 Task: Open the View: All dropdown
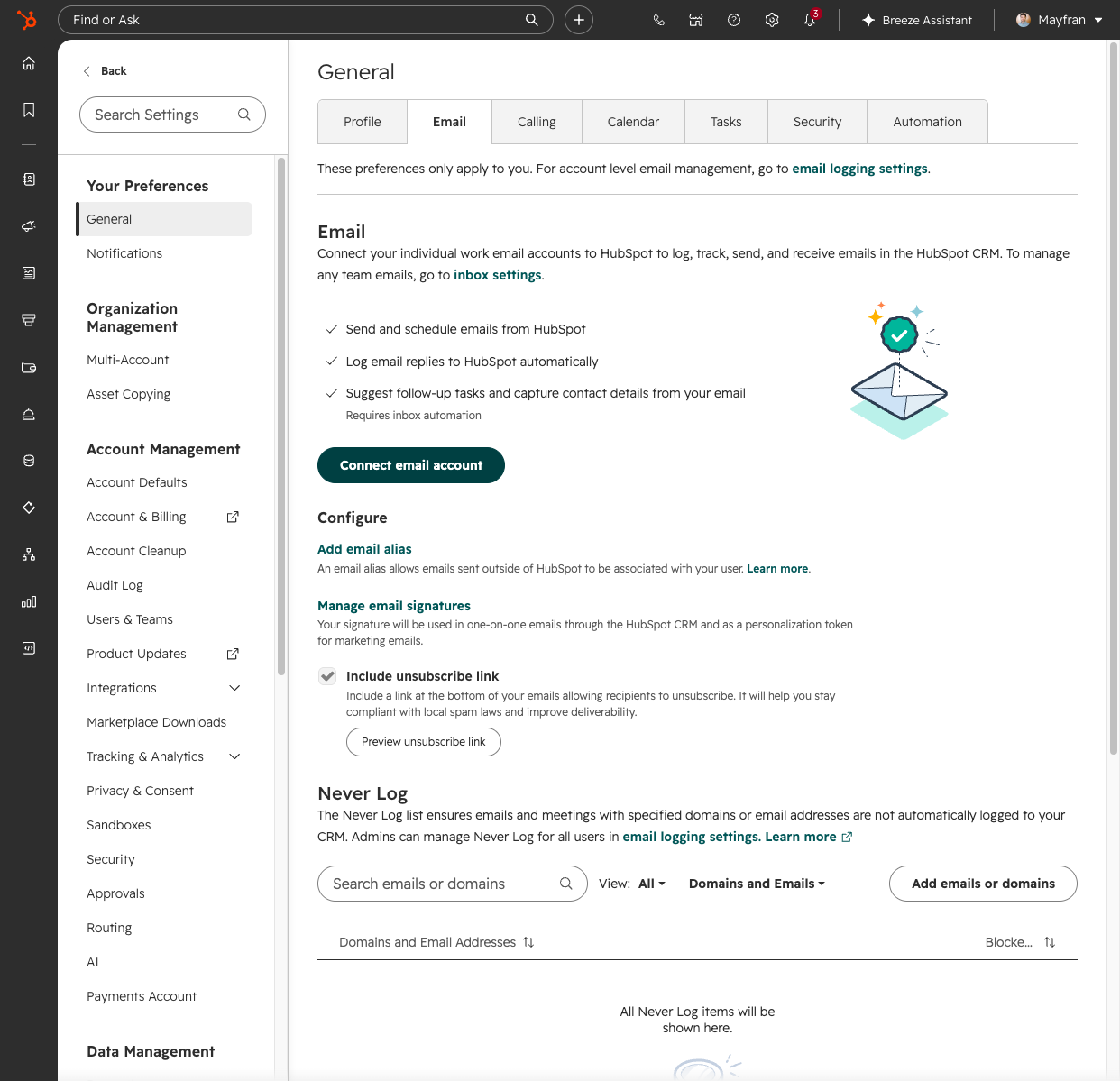[x=651, y=884]
